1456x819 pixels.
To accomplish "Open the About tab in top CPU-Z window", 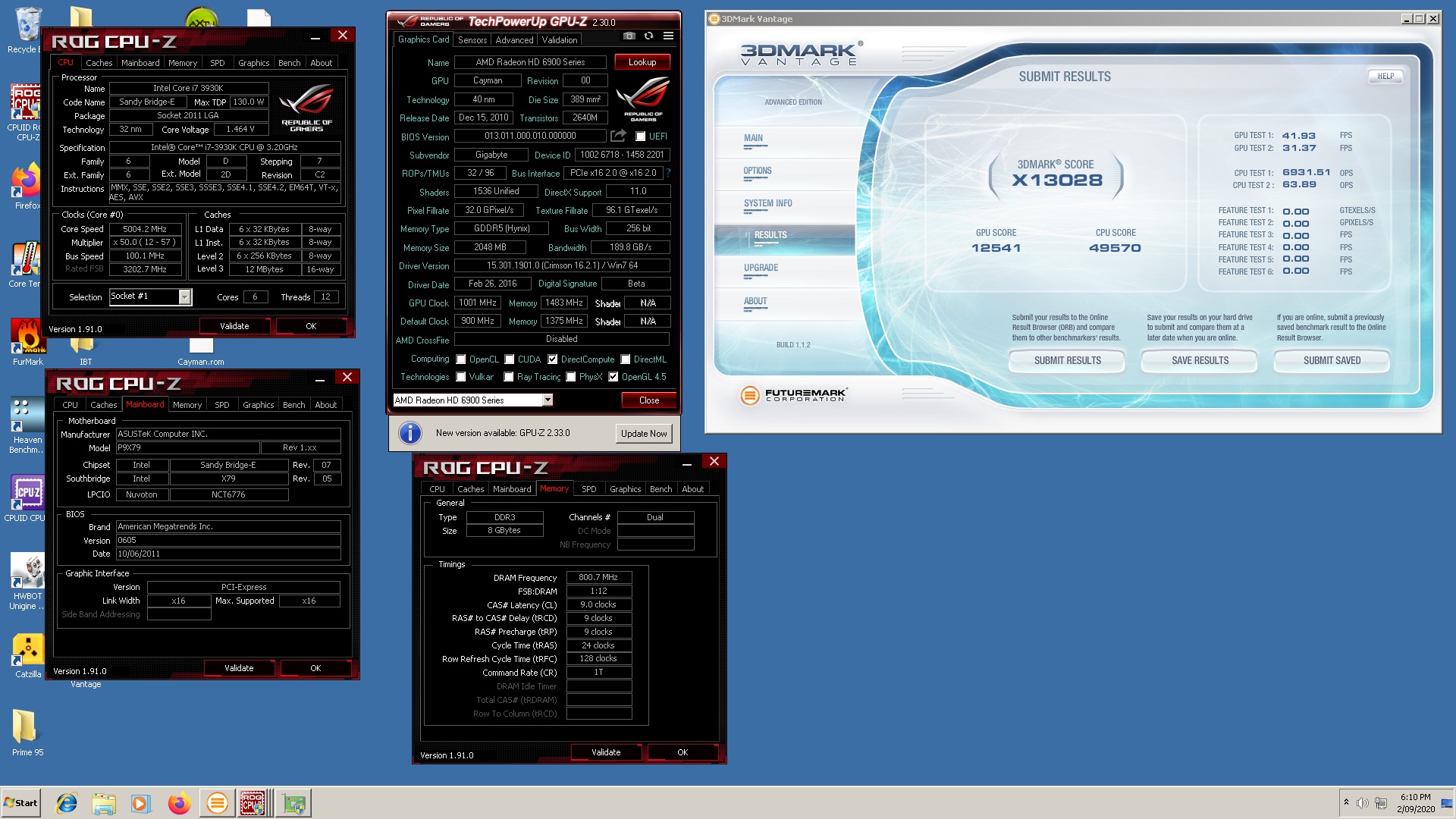I will [x=321, y=63].
